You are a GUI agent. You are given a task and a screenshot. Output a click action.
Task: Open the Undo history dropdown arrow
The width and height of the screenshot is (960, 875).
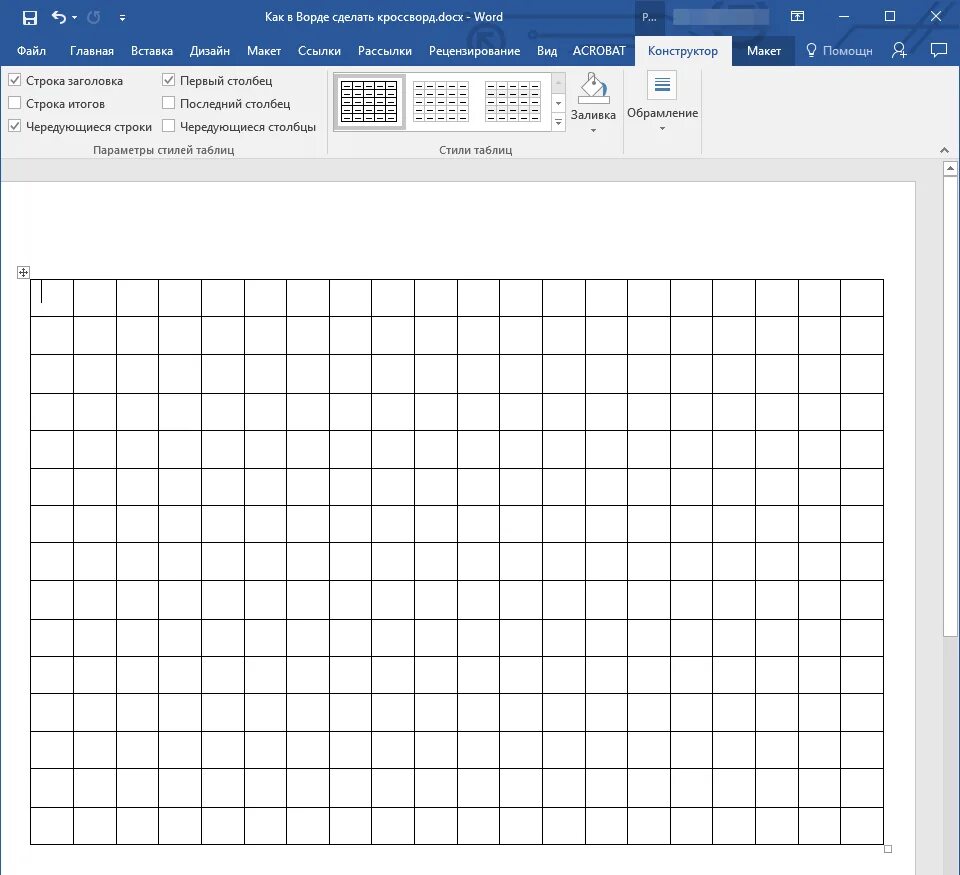point(75,17)
